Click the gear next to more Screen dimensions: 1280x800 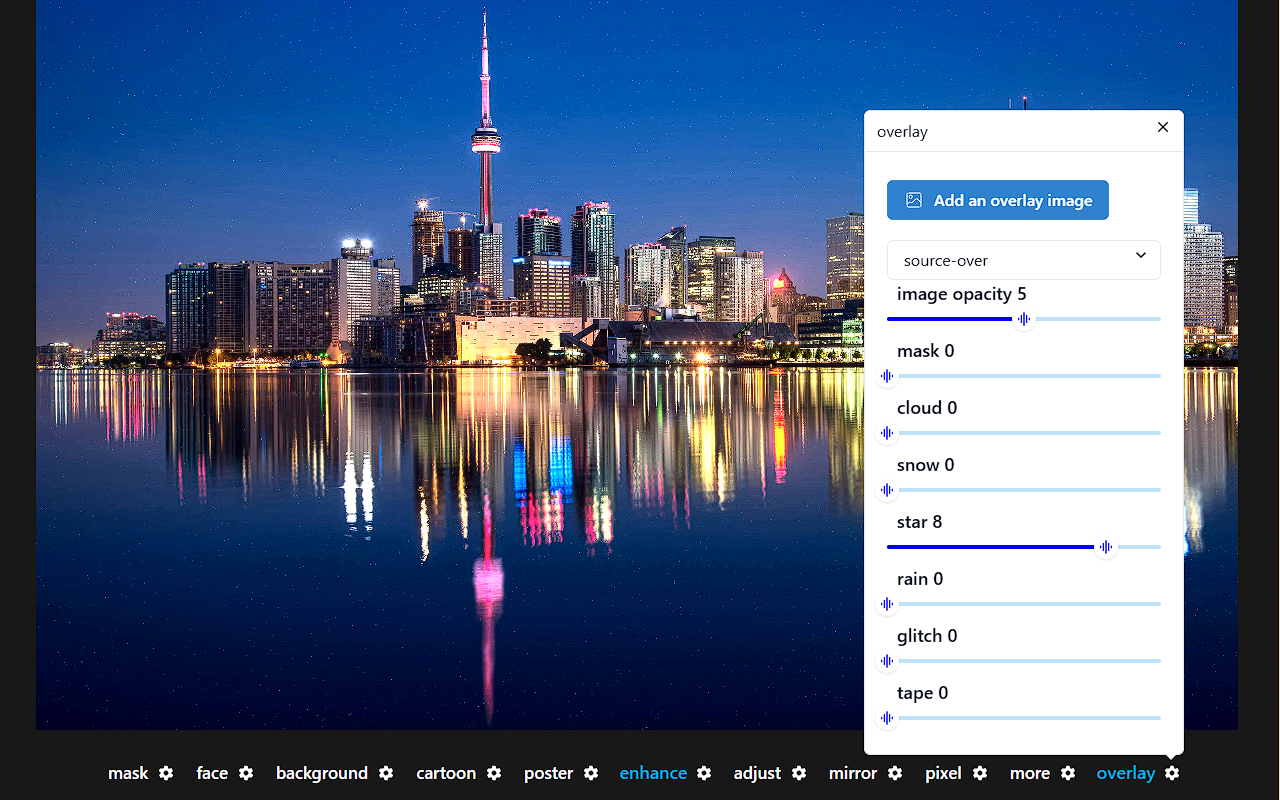point(1070,773)
